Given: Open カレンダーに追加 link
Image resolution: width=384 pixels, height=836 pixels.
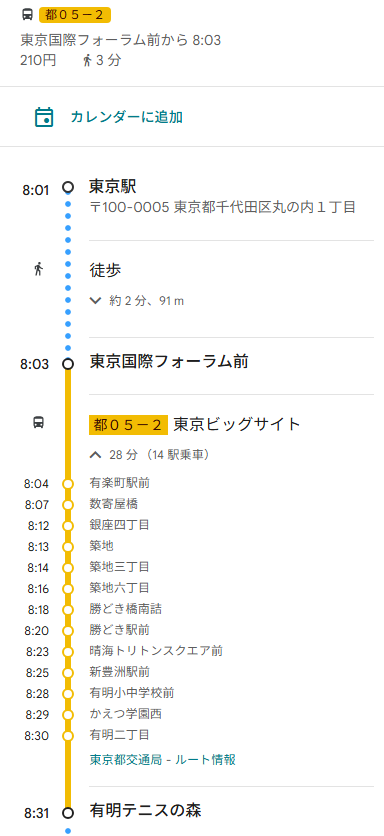Looking at the screenshot, I should pos(126,117).
